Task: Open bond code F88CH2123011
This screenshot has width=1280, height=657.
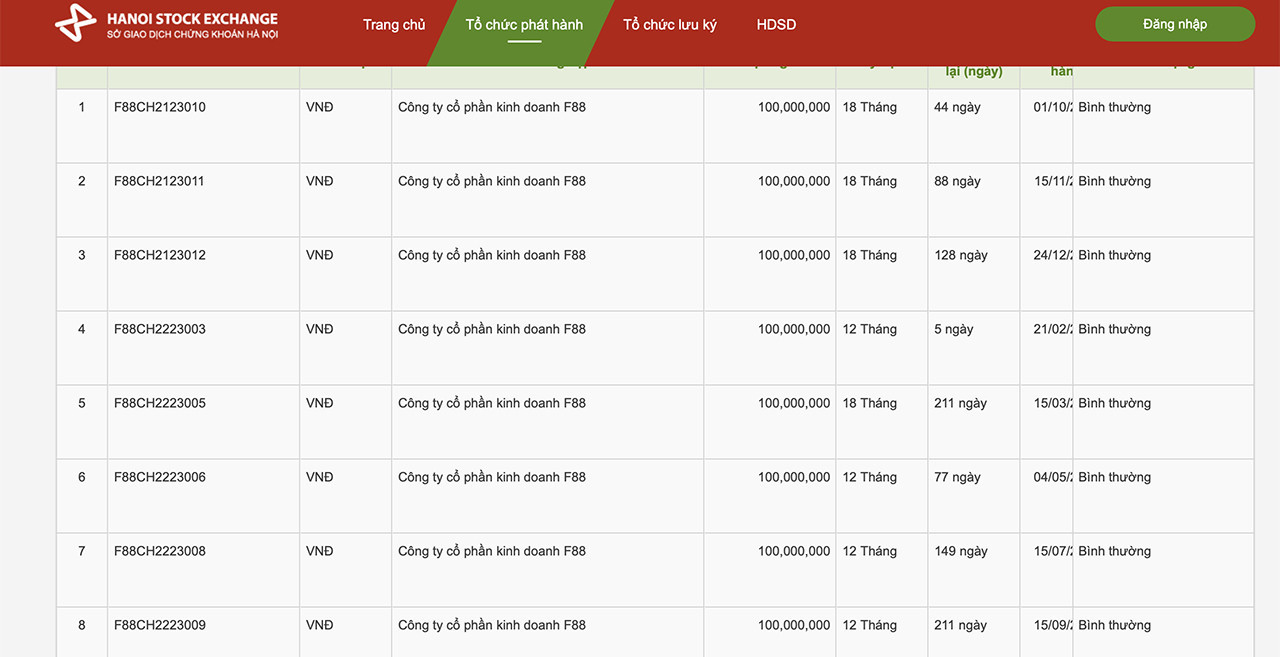Action: point(160,182)
